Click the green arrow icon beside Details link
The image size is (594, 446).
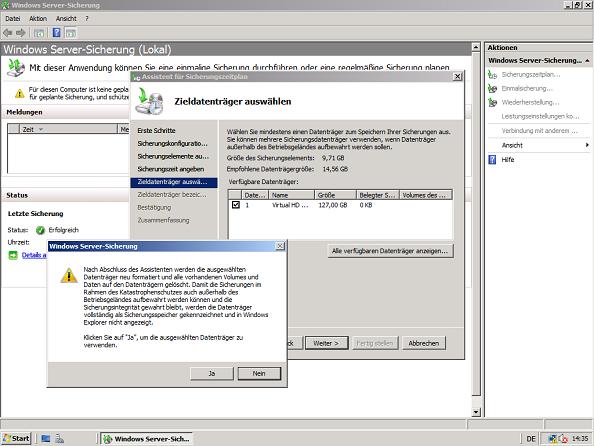coord(13,255)
